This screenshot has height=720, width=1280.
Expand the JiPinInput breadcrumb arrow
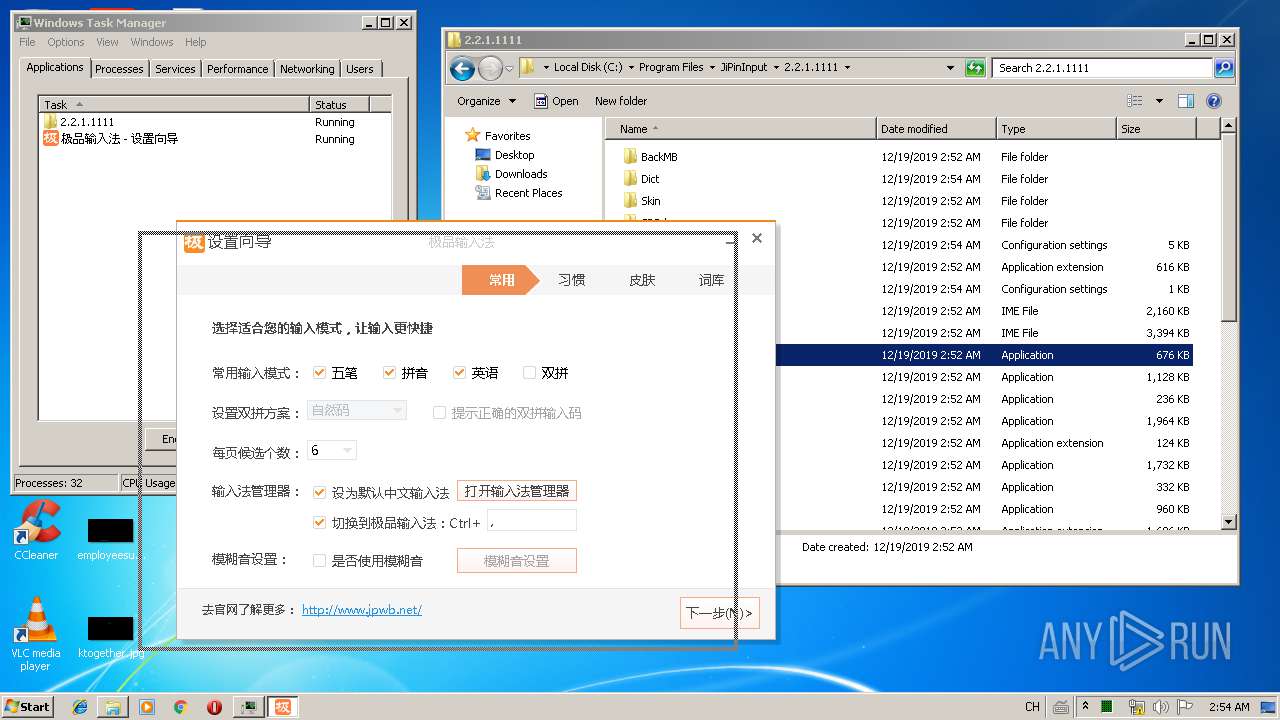pyautogui.click(x=776, y=68)
